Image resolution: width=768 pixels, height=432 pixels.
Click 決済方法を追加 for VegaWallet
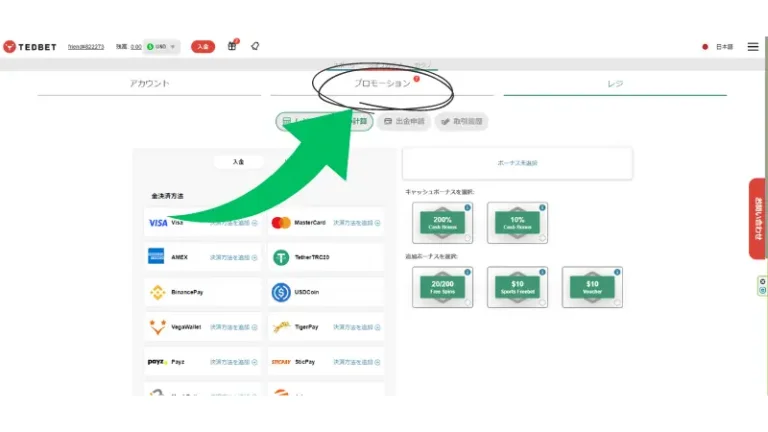click(x=234, y=327)
